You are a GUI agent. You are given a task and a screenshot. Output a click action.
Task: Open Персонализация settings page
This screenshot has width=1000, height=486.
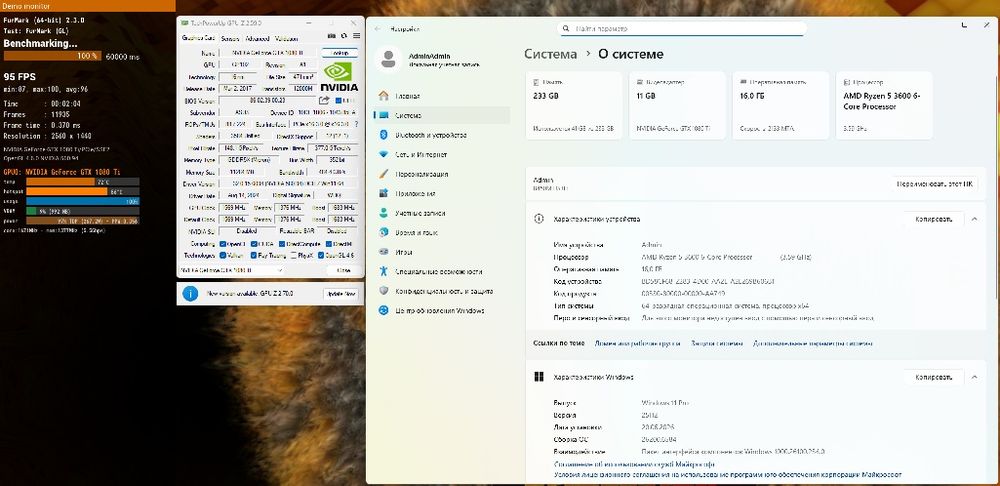coord(442,174)
